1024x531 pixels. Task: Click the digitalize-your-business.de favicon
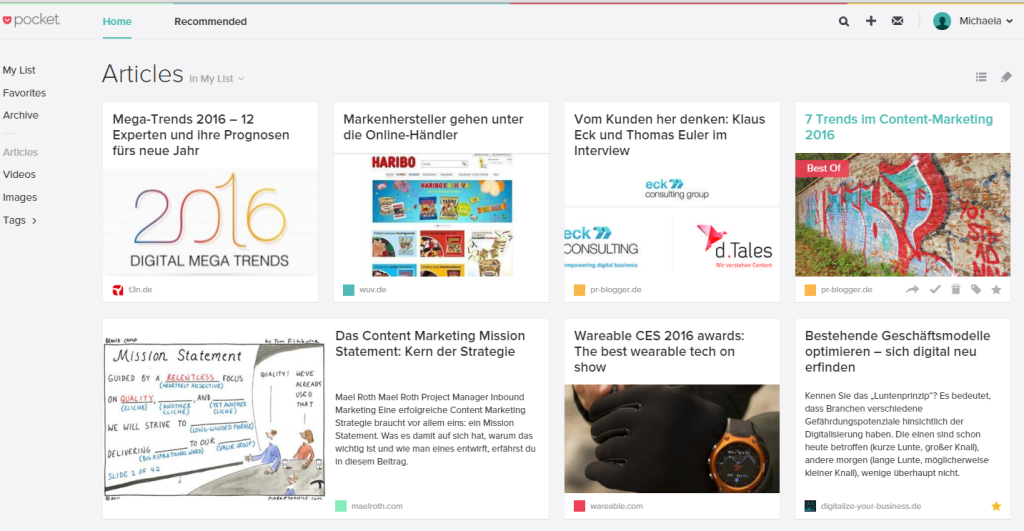pyautogui.click(x=810, y=506)
